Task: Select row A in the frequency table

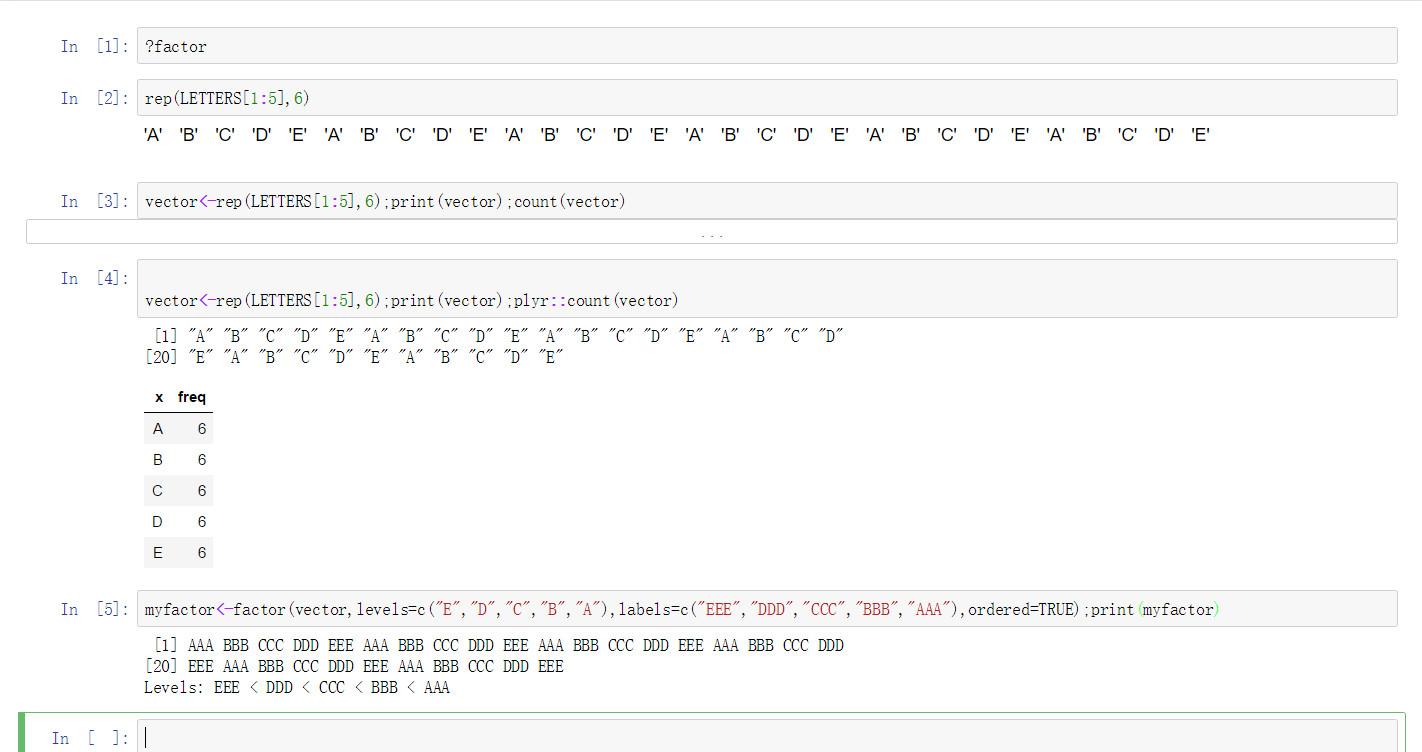Action: (178, 429)
